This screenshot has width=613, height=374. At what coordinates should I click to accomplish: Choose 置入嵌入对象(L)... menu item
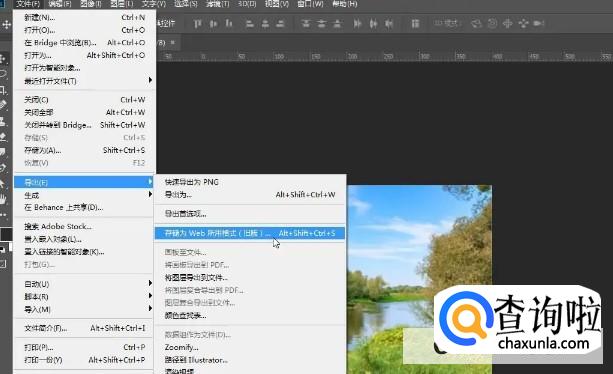click(84, 239)
